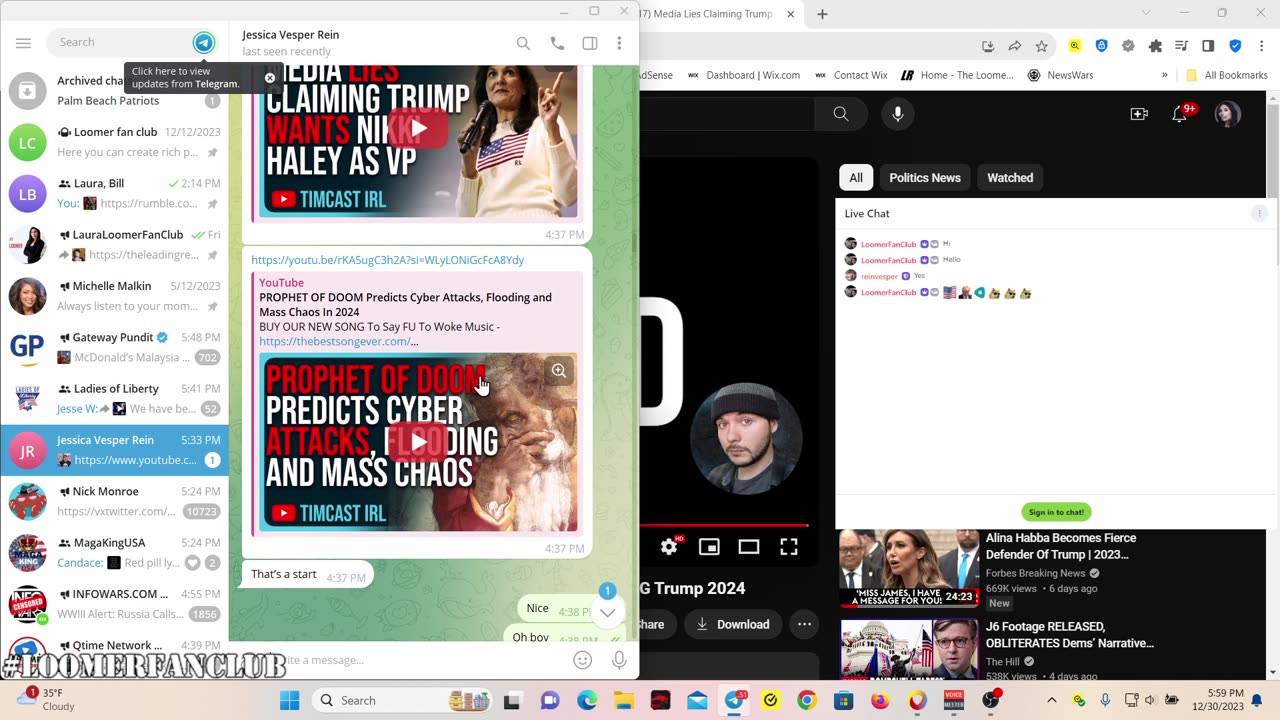Screen dimensions: 1280x720
Task: Open the Ladies of Liberty group
Action: coord(114,399)
